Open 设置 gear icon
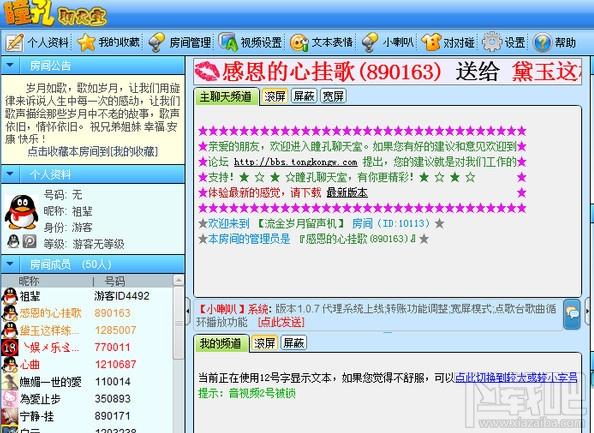 tap(492, 42)
